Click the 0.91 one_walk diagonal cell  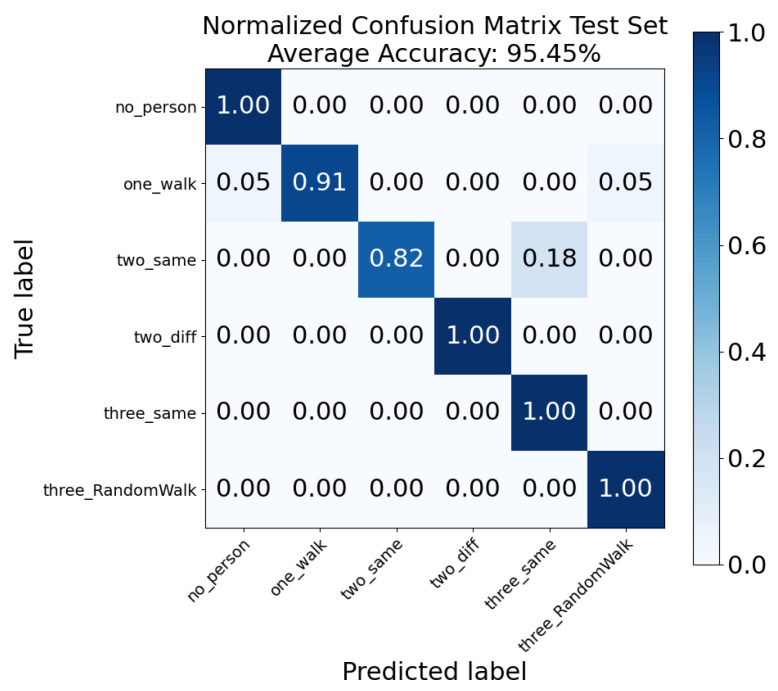click(x=320, y=183)
